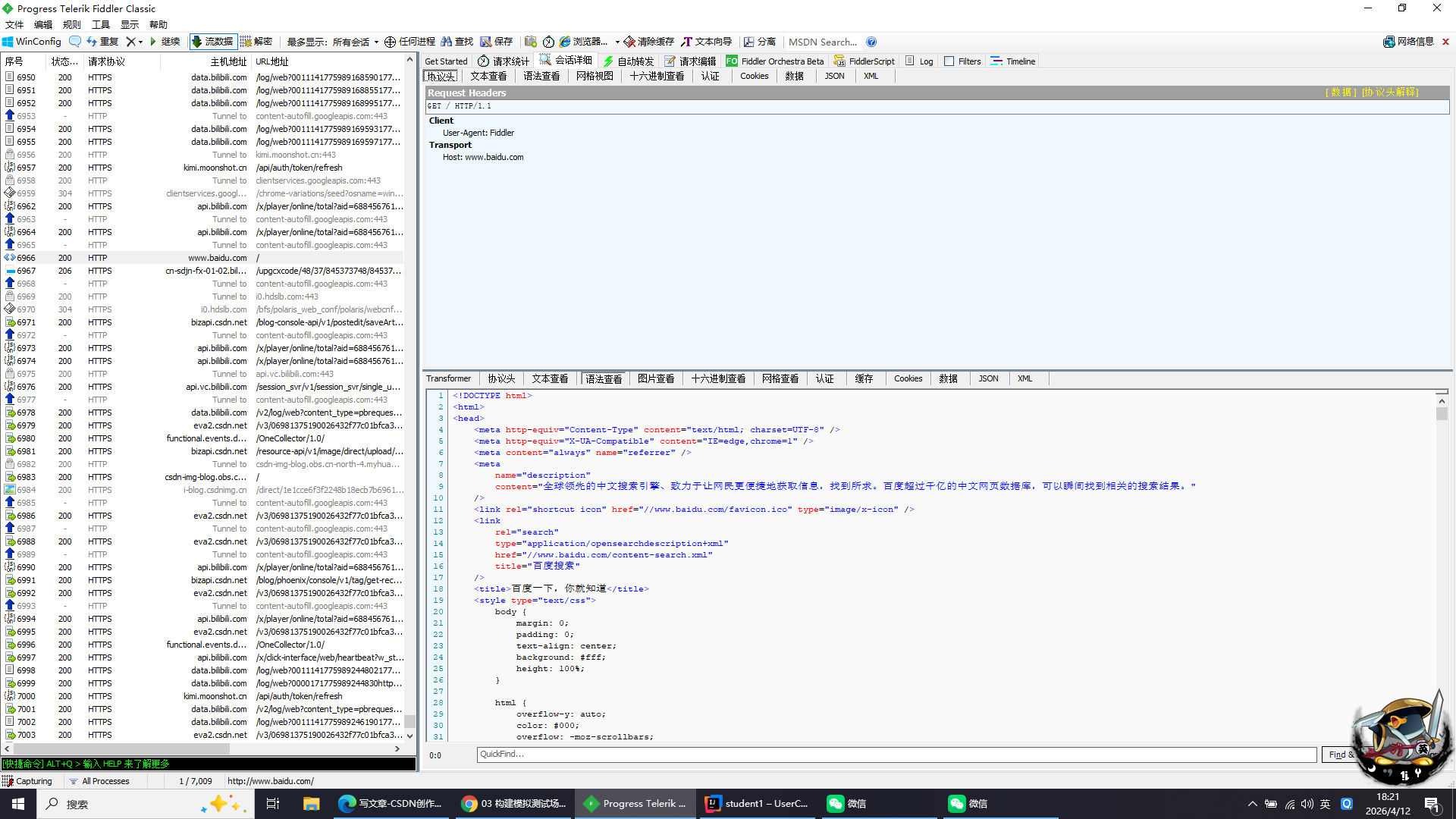Click the camera screenshot toolbar icon
This screenshot has width=1456, height=819.
[531, 42]
